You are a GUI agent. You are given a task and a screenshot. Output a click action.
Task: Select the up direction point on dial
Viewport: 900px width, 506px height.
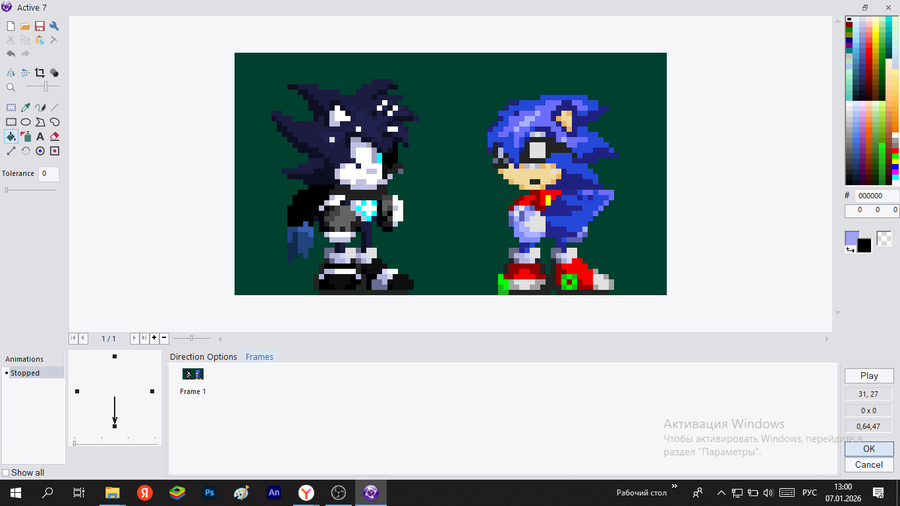[115, 357]
